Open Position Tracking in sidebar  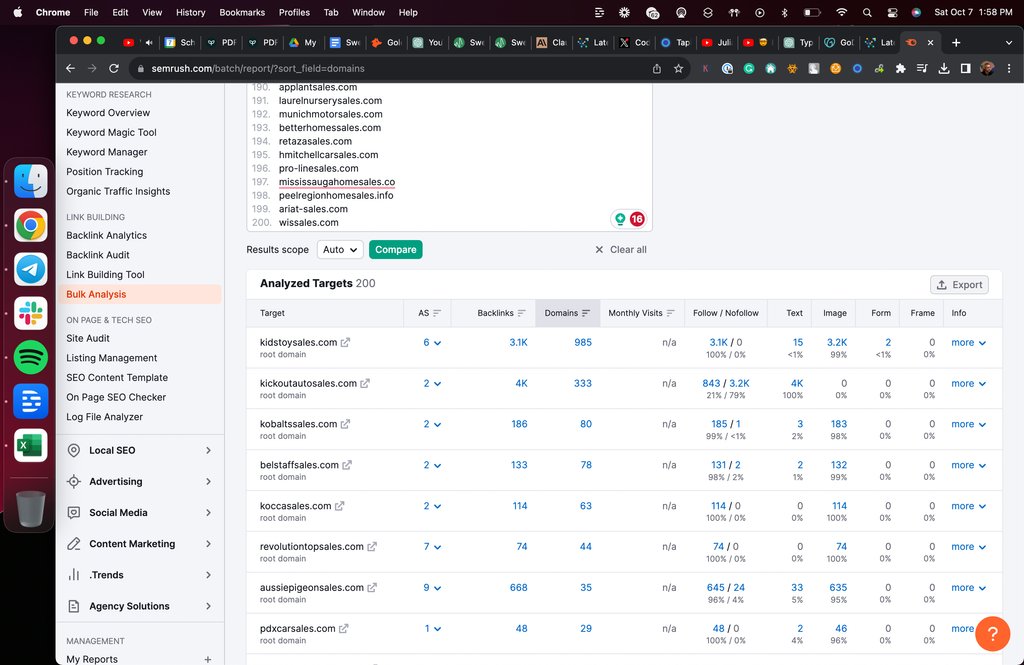tap(104, 172)
